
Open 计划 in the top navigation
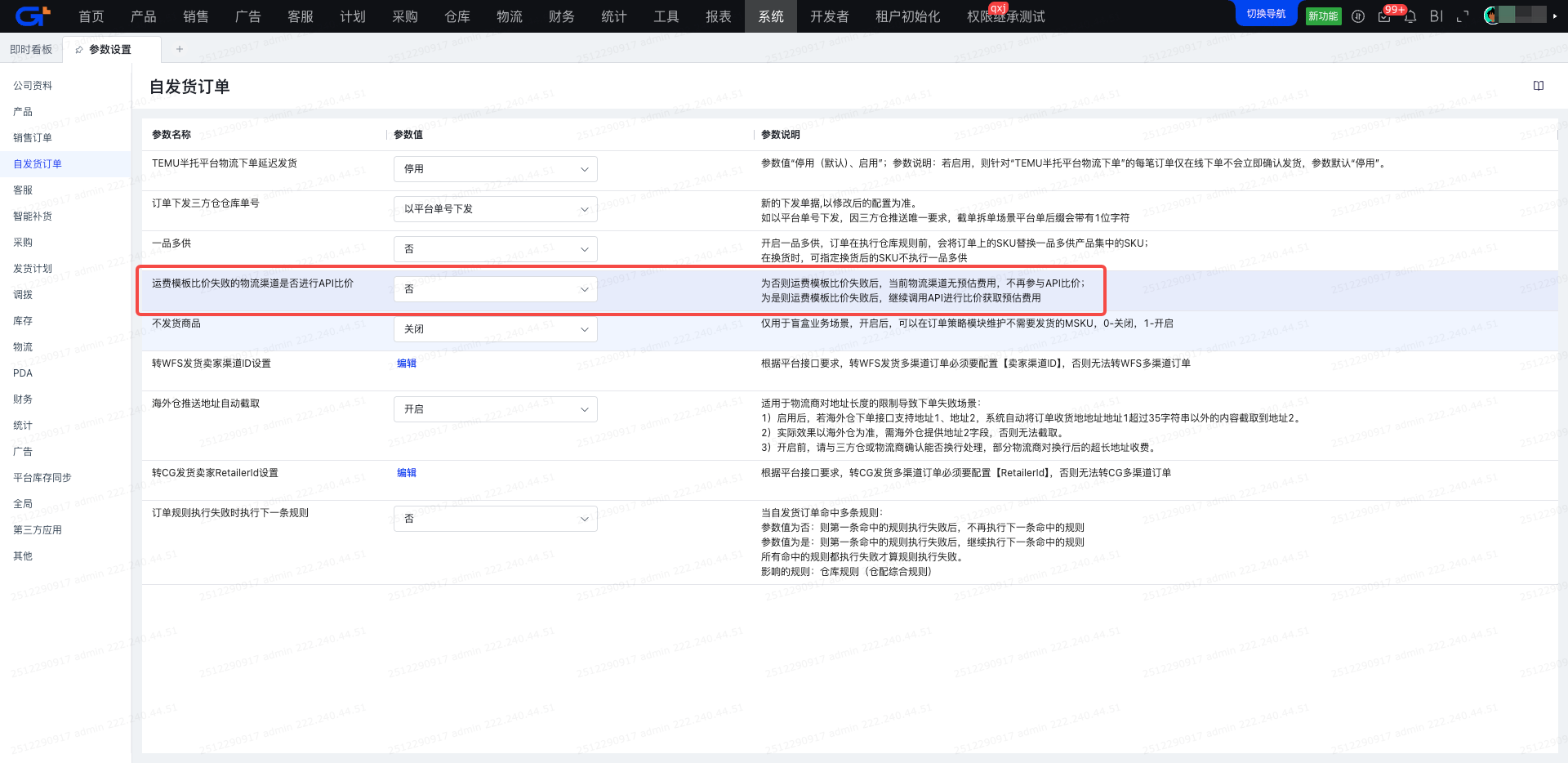[353, 16]
